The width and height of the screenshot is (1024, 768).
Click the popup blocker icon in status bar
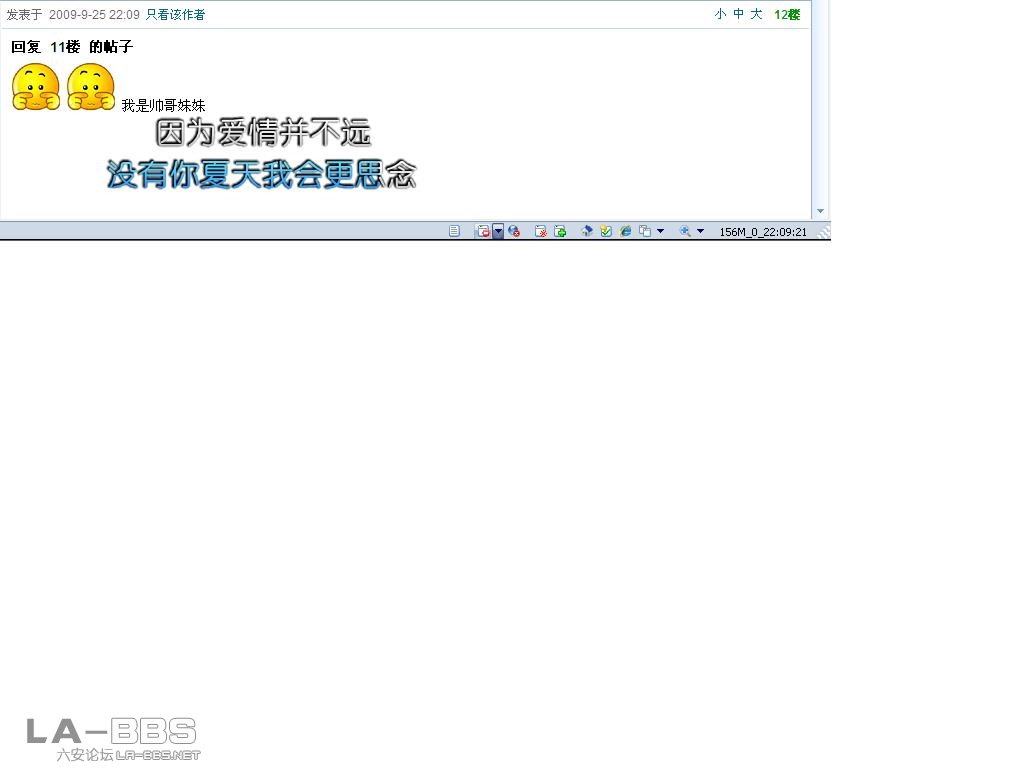(x=483, y=231)
